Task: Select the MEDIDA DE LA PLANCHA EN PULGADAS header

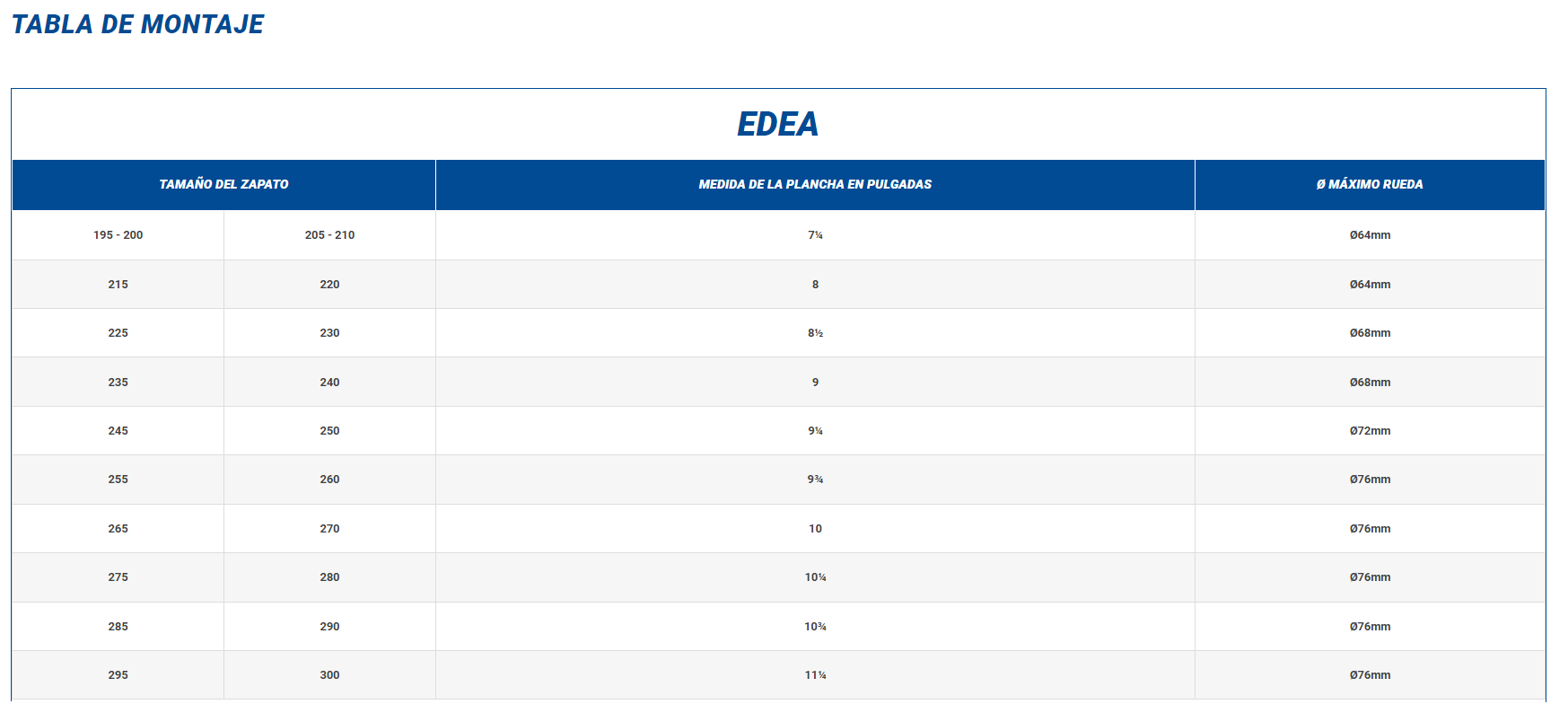Action: tap(815, 184)
